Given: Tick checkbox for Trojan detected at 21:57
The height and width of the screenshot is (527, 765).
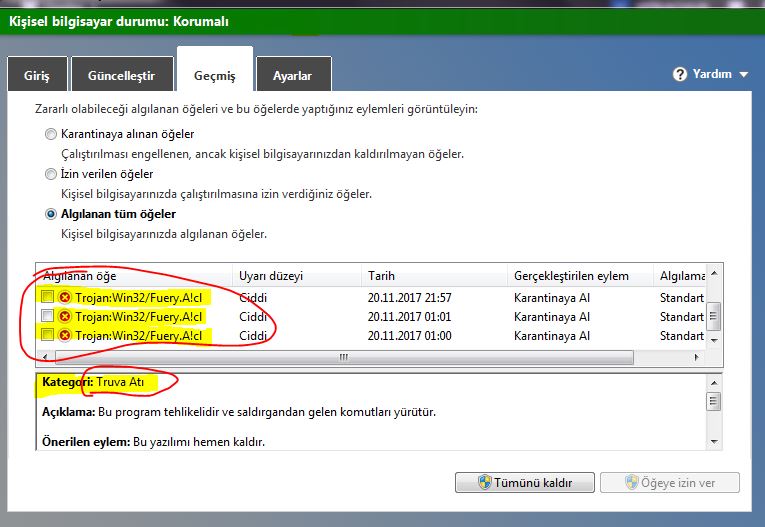Looking at the screenshot, I should tap(47, 296).
